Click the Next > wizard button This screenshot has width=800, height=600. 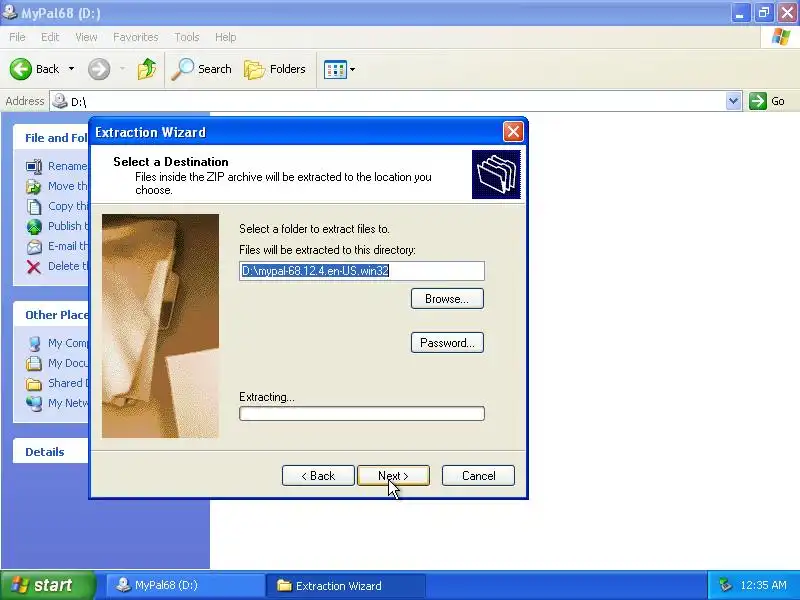click(393, 476)
